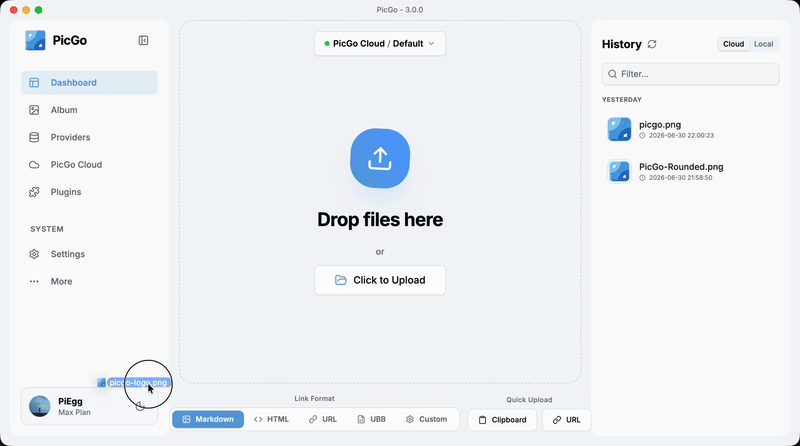The width and height of the screenshot is (800, 446).
Task: Upload from Clipboard via Quick Upload
Action: [502, 419]
